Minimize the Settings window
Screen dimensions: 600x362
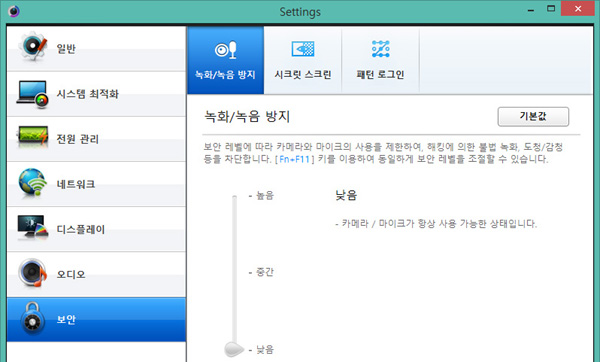531,10
